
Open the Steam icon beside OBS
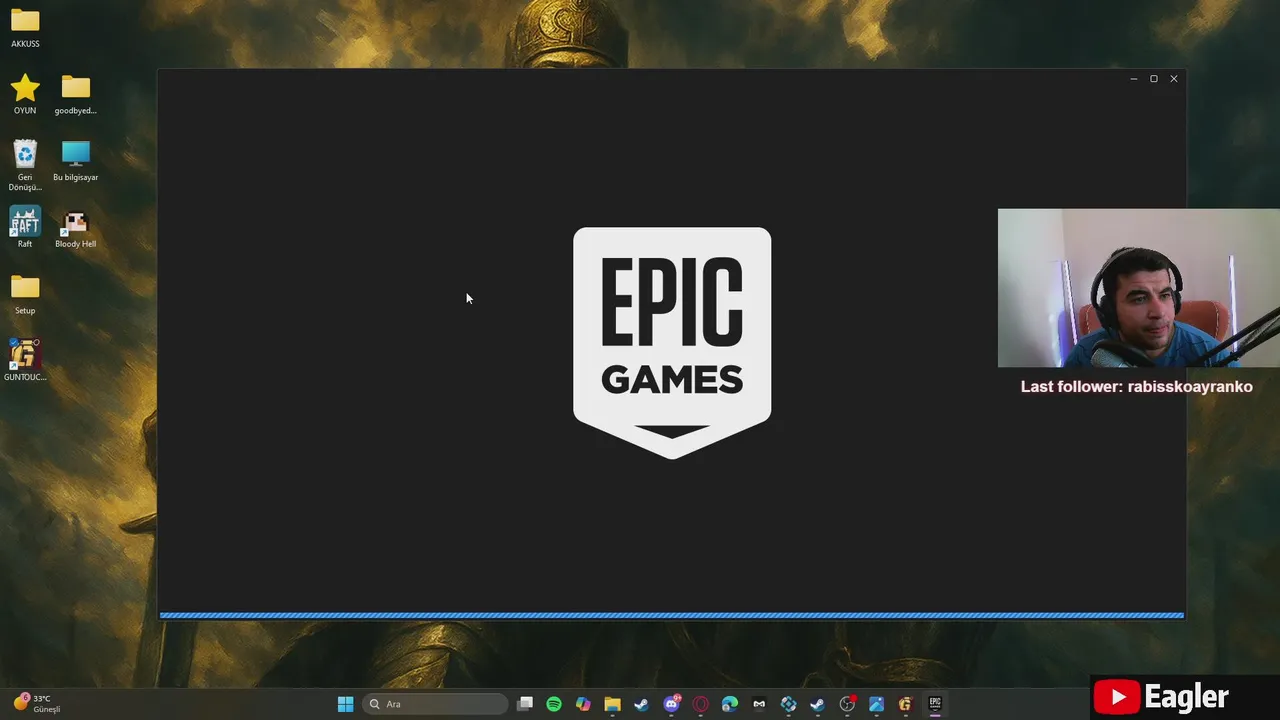pyautogui.click(x=817, y=704)
